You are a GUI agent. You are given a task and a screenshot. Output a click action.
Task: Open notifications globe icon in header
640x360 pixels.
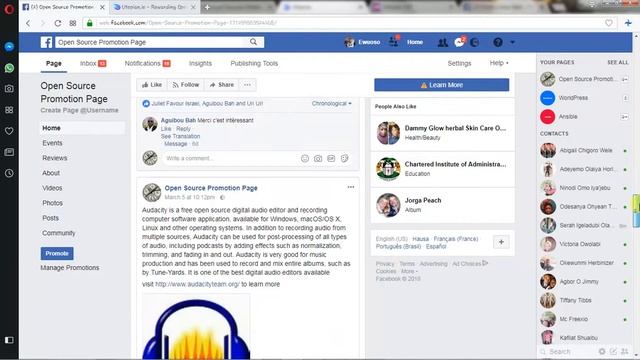click(475, 42)
